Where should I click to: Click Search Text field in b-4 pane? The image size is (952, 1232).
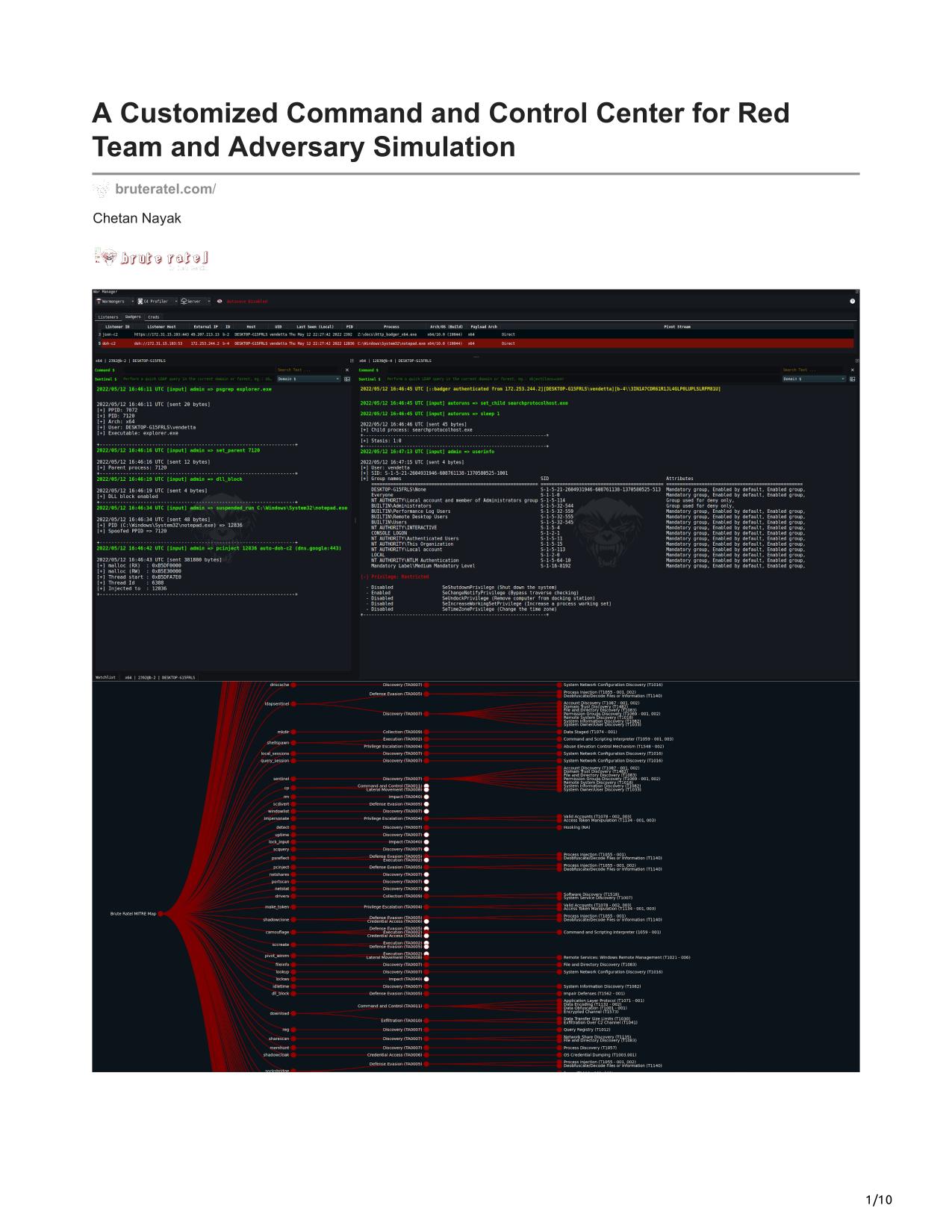click(x=814, y=370)
